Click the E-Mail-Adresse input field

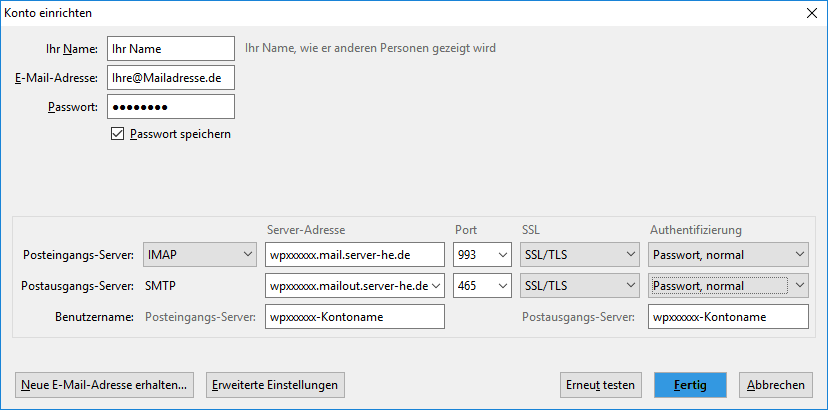pos(171,78)
